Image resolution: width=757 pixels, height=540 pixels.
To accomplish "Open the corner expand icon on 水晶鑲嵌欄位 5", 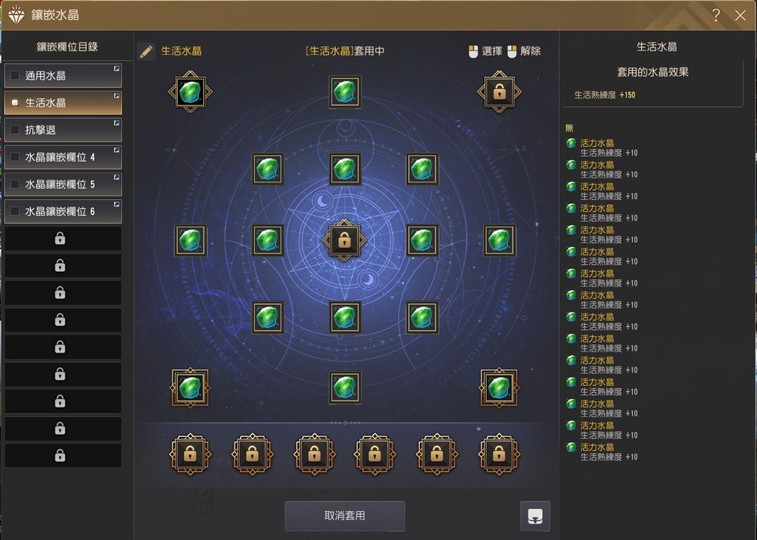I will click(x=116, y=177).
